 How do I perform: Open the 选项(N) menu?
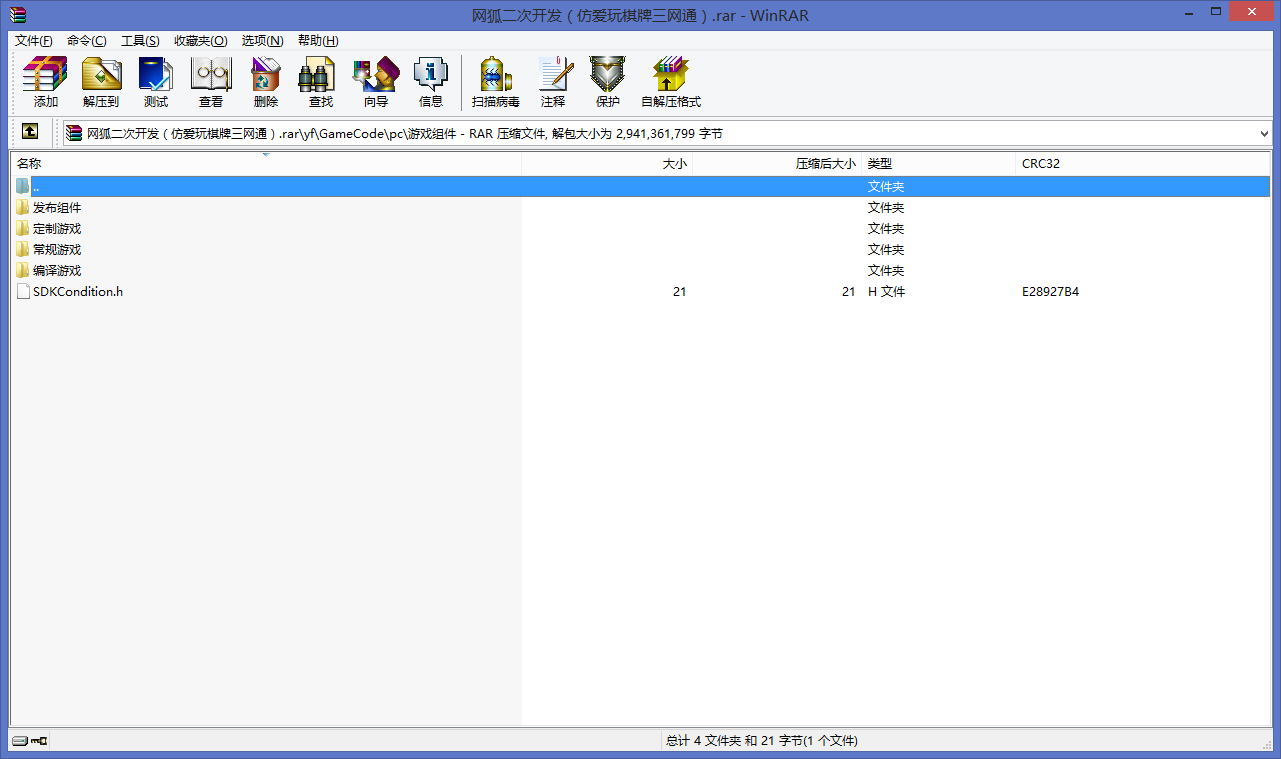click(262, 41)
